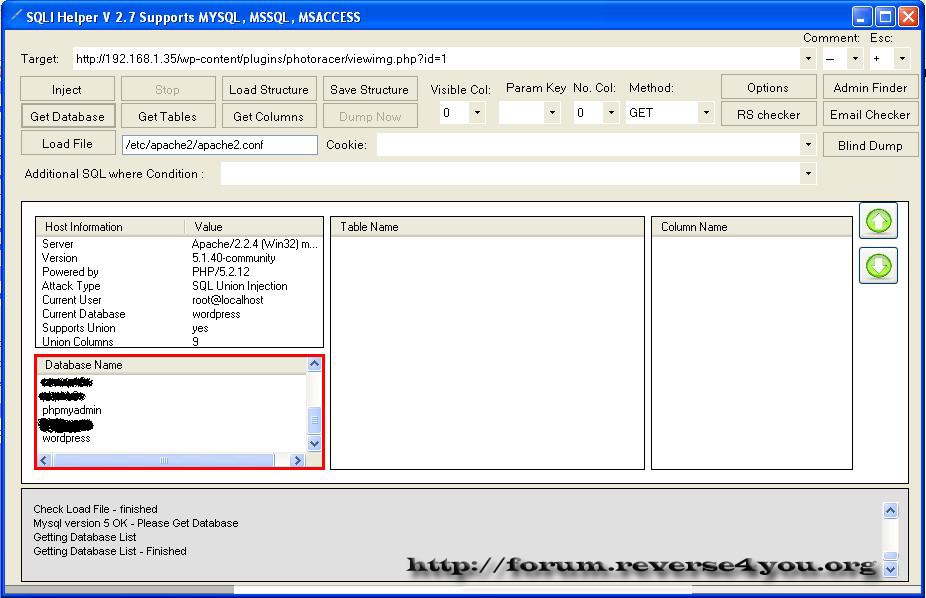The image size is (926, 598).
Task: Click the Inject button
Action: 67,89
